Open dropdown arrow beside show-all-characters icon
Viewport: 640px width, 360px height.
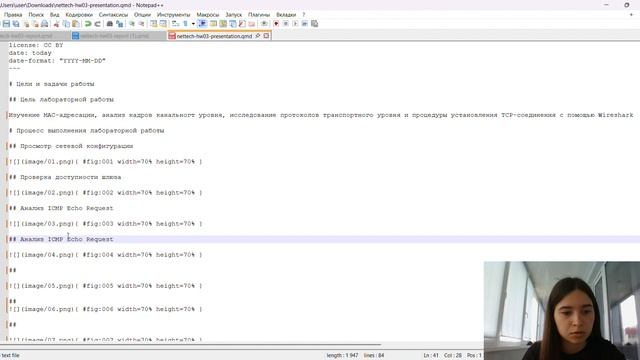193,24
